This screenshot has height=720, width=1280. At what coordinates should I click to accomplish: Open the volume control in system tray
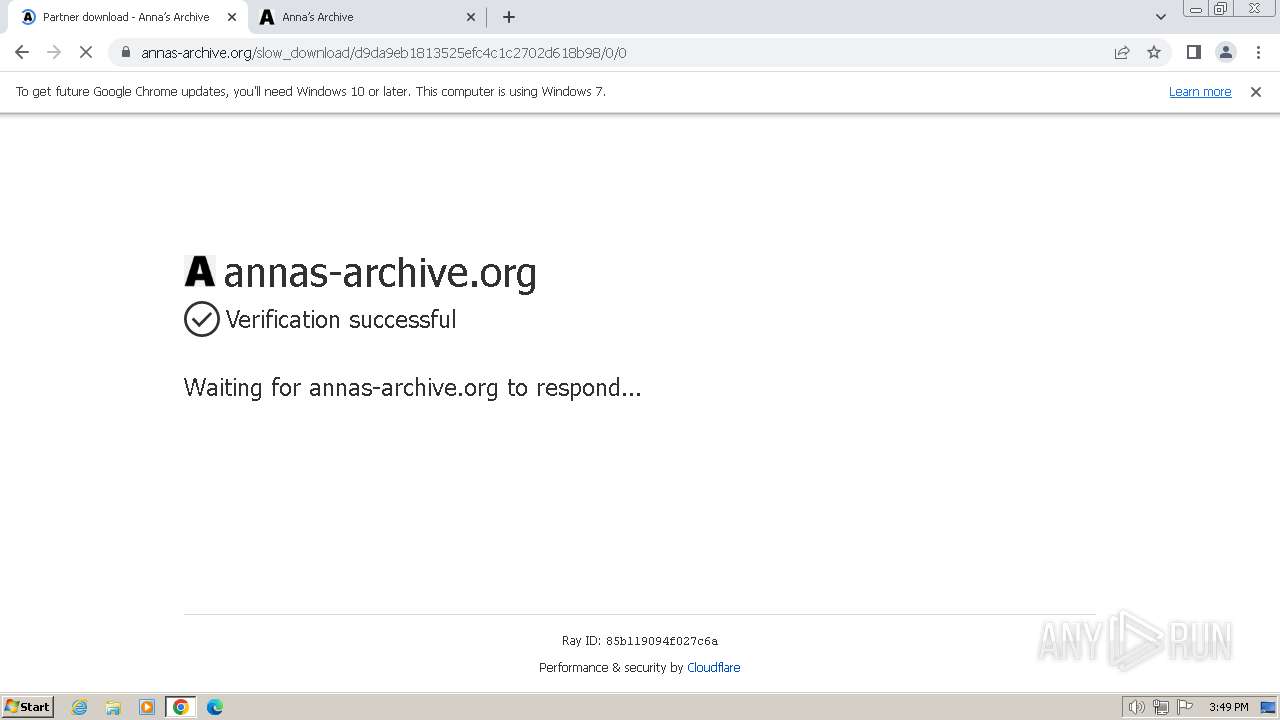click(1136, 707)
